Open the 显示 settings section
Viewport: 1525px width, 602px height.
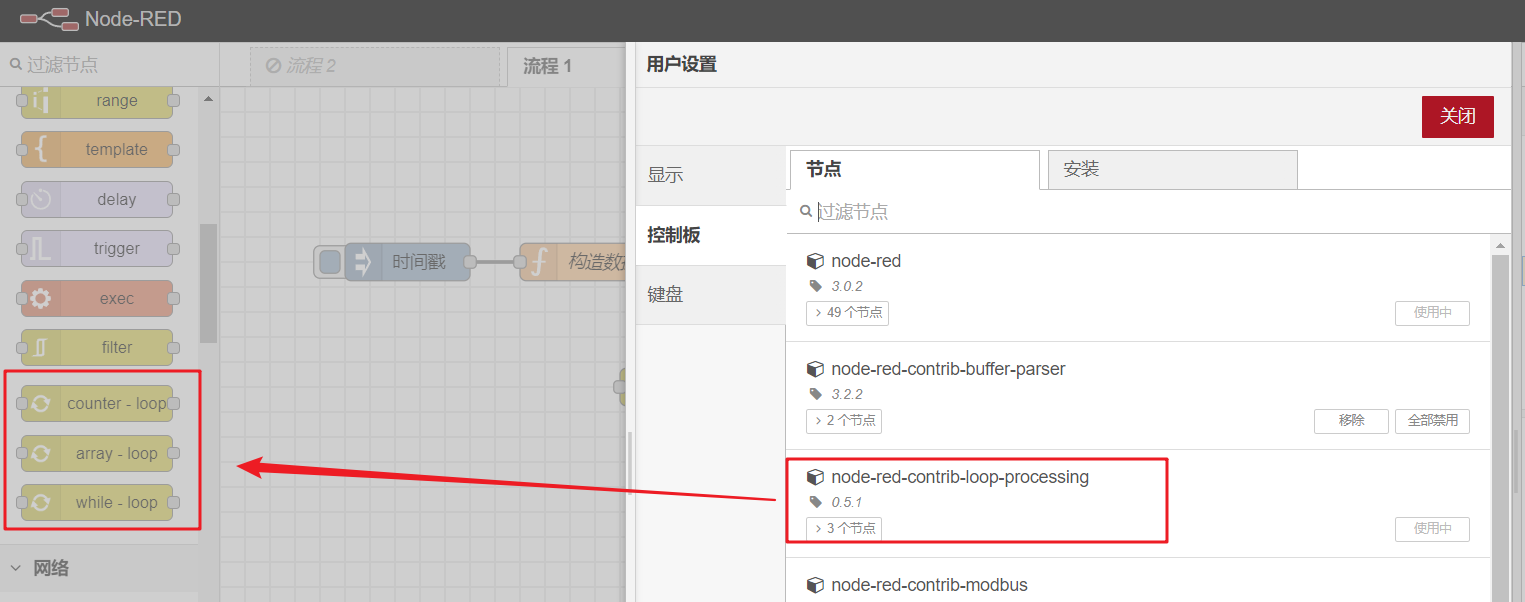[711, 175]
